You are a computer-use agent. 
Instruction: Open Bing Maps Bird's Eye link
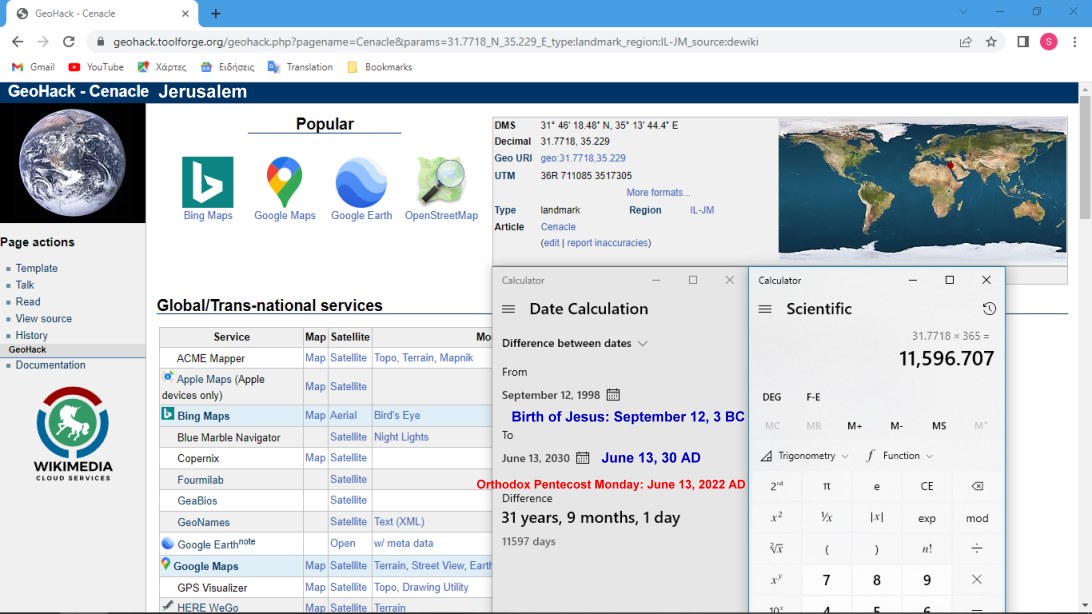(397, 415)
